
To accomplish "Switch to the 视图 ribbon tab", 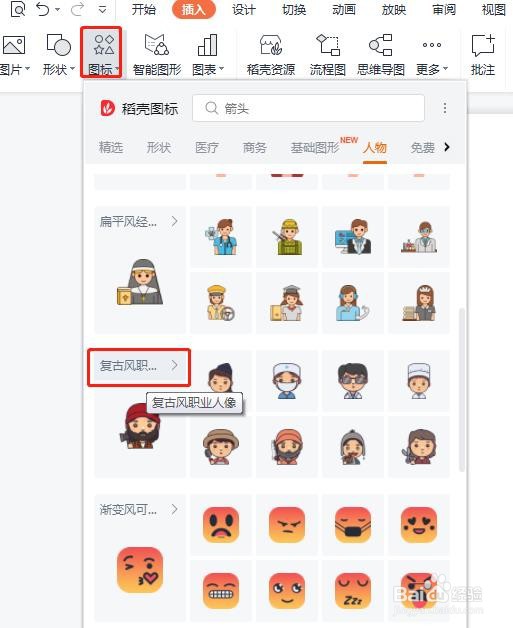I will [x=494, y=9].
